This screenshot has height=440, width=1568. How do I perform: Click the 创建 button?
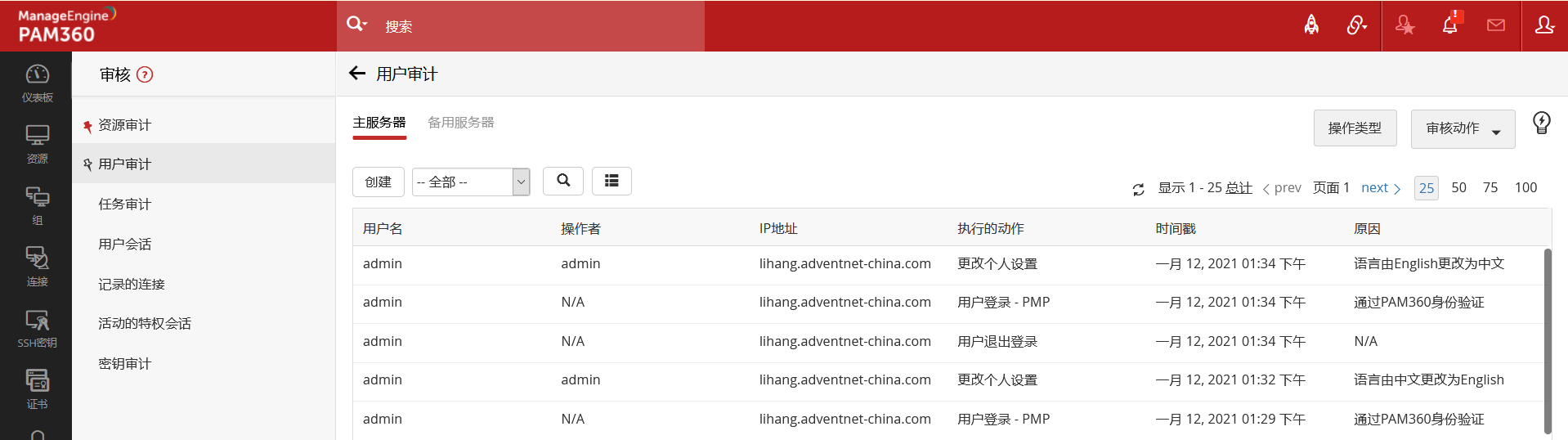[379, 182]
